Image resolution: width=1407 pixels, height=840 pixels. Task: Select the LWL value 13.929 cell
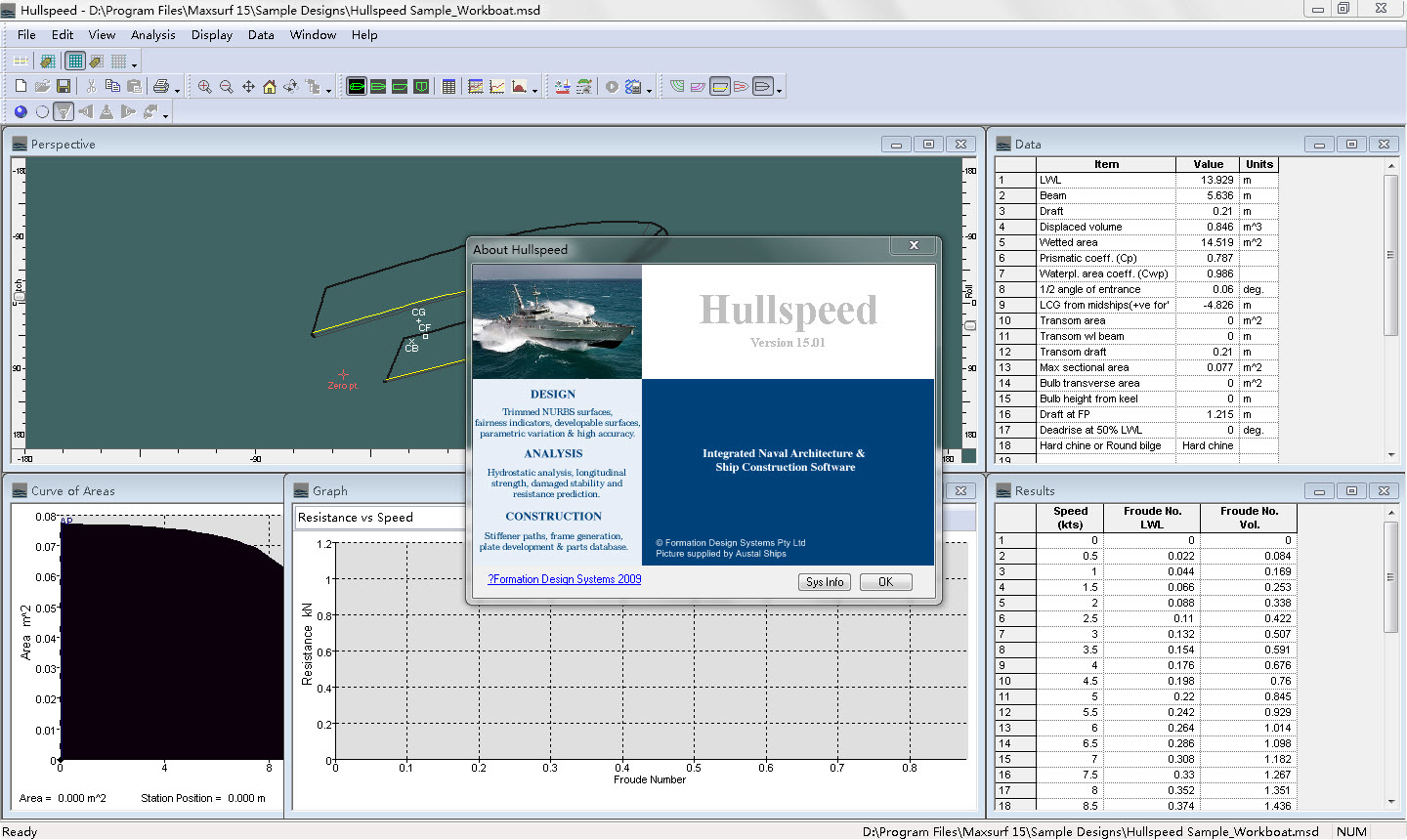click(x=1208, y=180)
